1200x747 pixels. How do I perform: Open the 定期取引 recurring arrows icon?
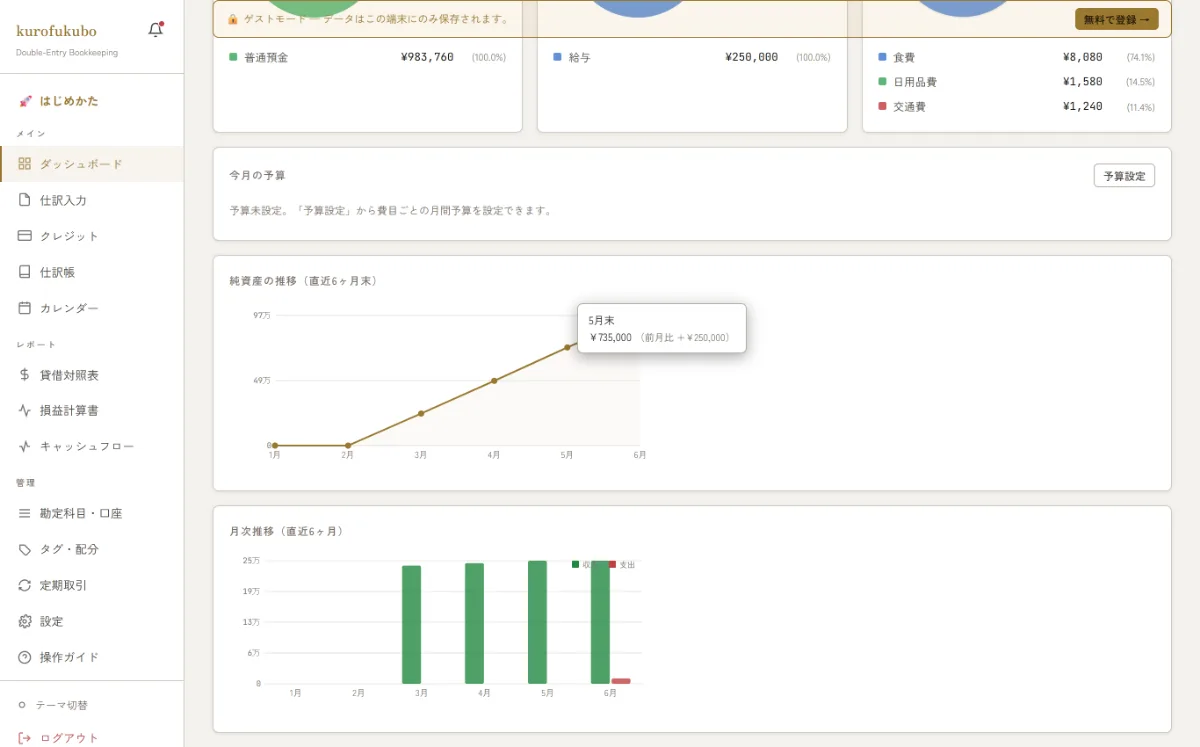[x=25, y=585]
